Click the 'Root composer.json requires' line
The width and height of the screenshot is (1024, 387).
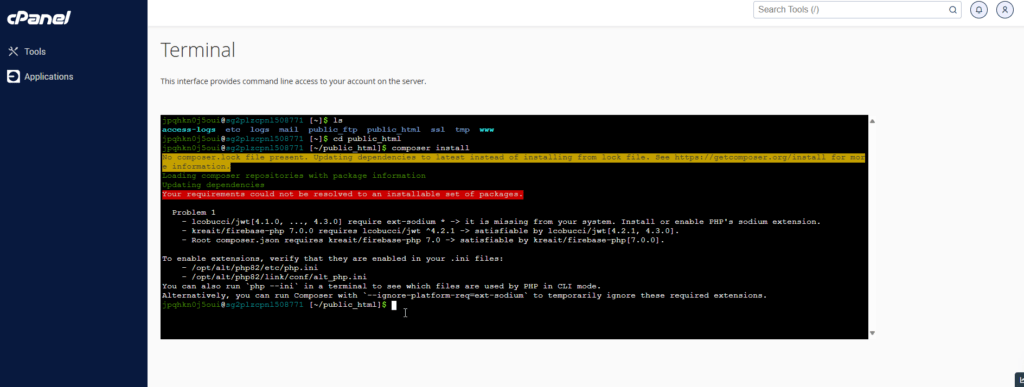point(423,240)
